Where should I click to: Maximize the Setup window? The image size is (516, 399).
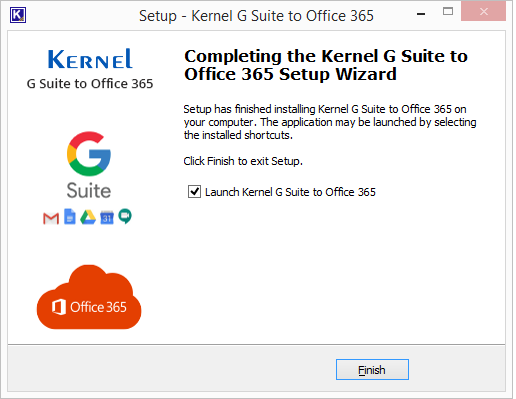point(448,12)
